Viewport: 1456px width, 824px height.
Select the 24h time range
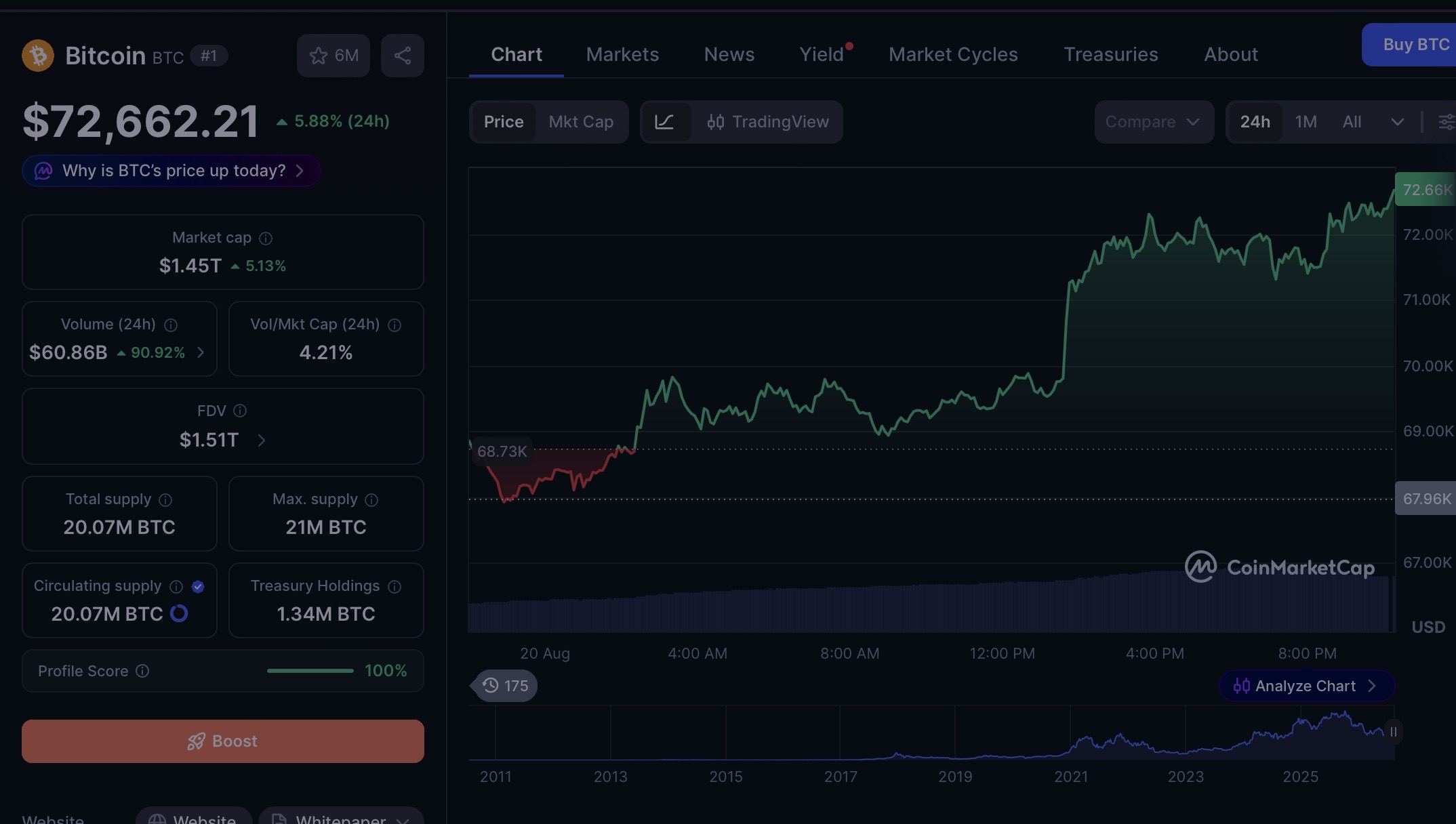(1255, 122)
